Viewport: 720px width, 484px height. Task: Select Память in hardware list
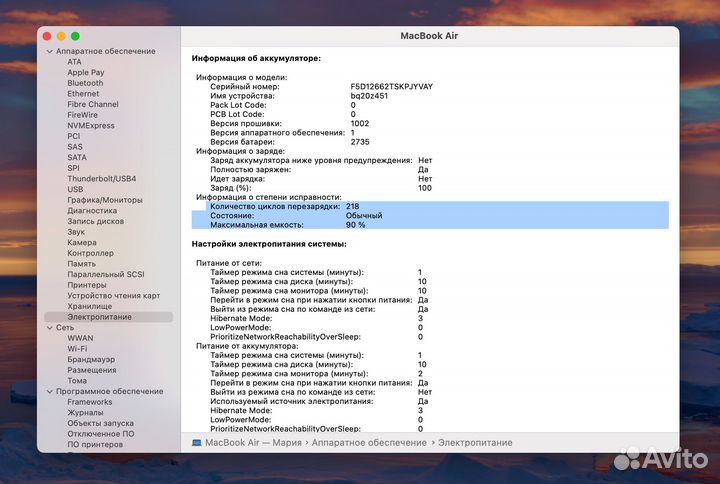point(81,264)
